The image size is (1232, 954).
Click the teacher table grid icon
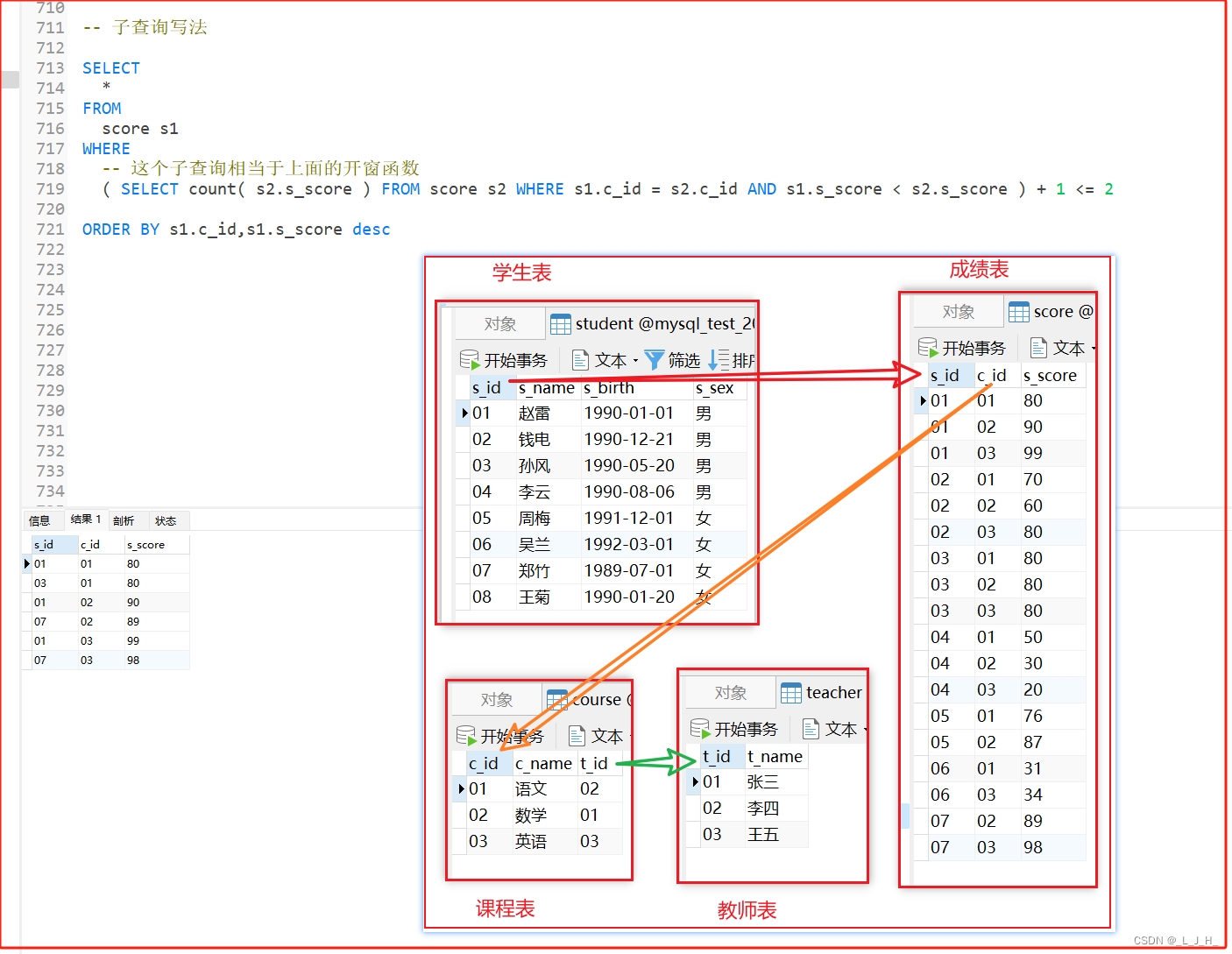[791, 693]
